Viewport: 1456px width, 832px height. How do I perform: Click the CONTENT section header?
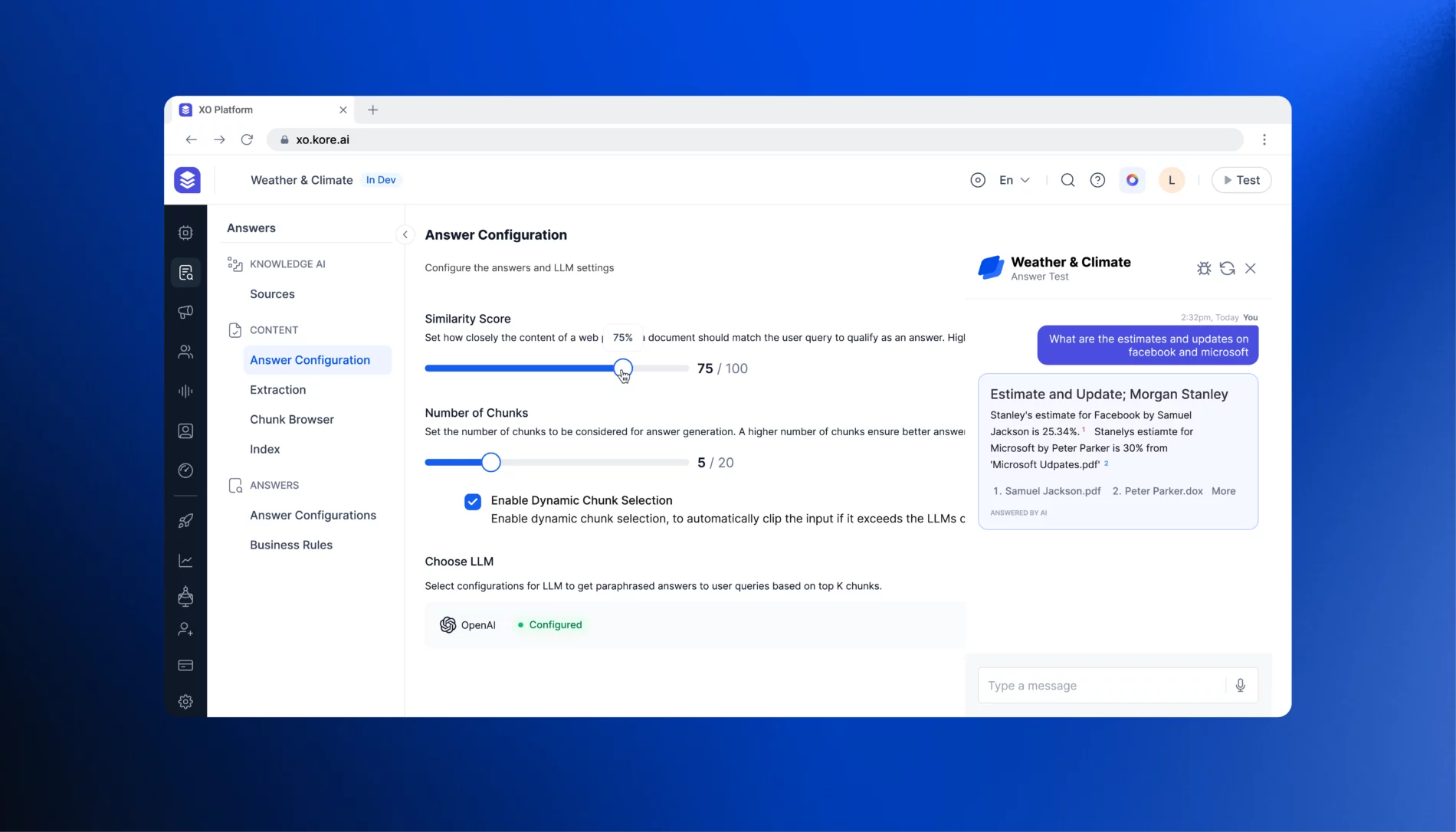click(274, 330)
